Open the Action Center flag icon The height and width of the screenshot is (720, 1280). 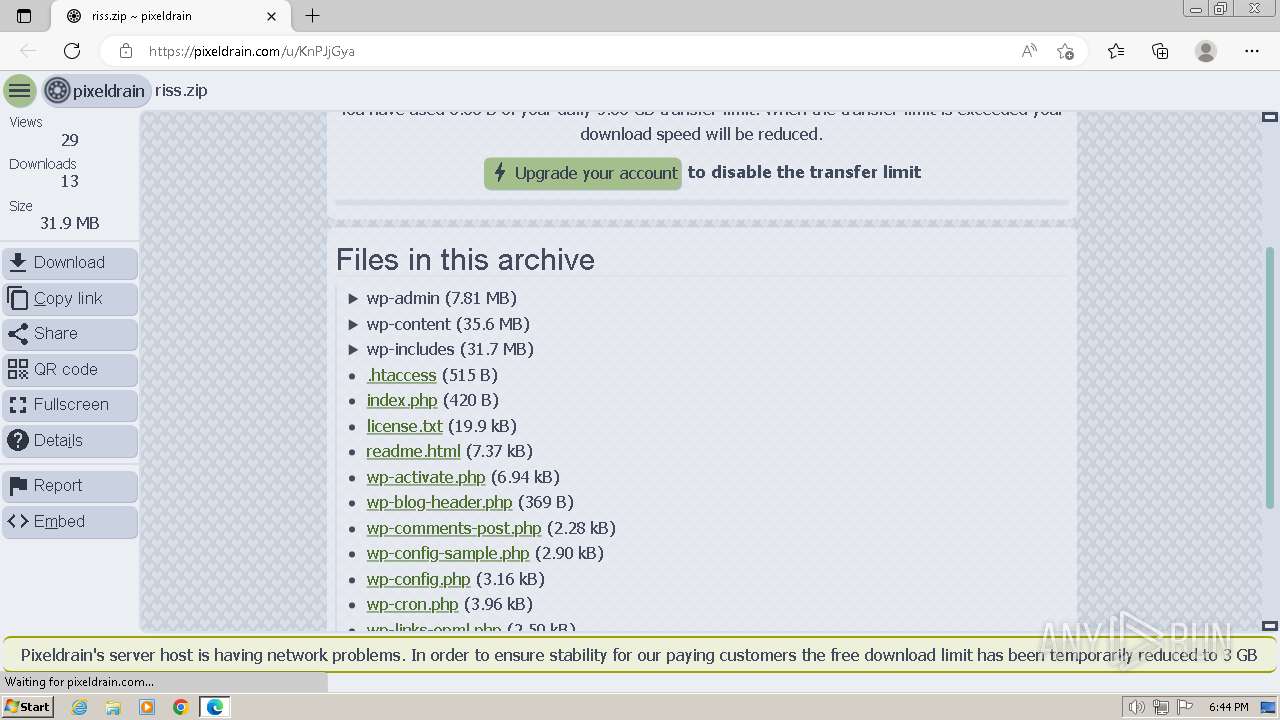tap(1185, 707)
